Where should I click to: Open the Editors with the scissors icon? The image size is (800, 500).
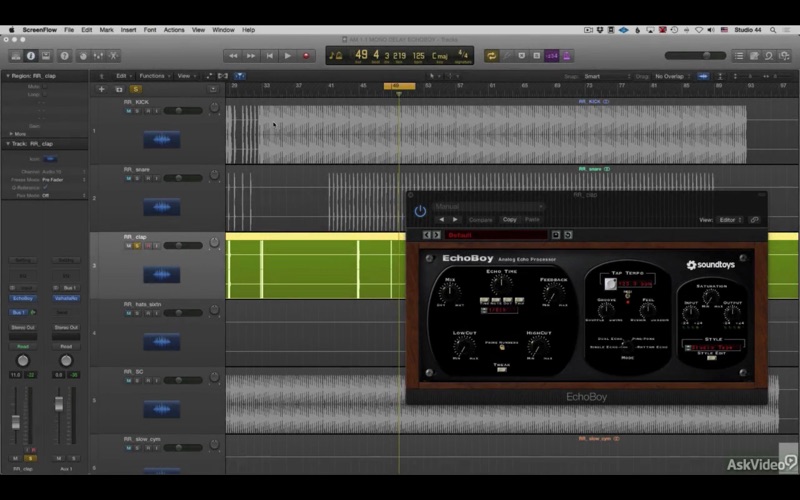113,56
